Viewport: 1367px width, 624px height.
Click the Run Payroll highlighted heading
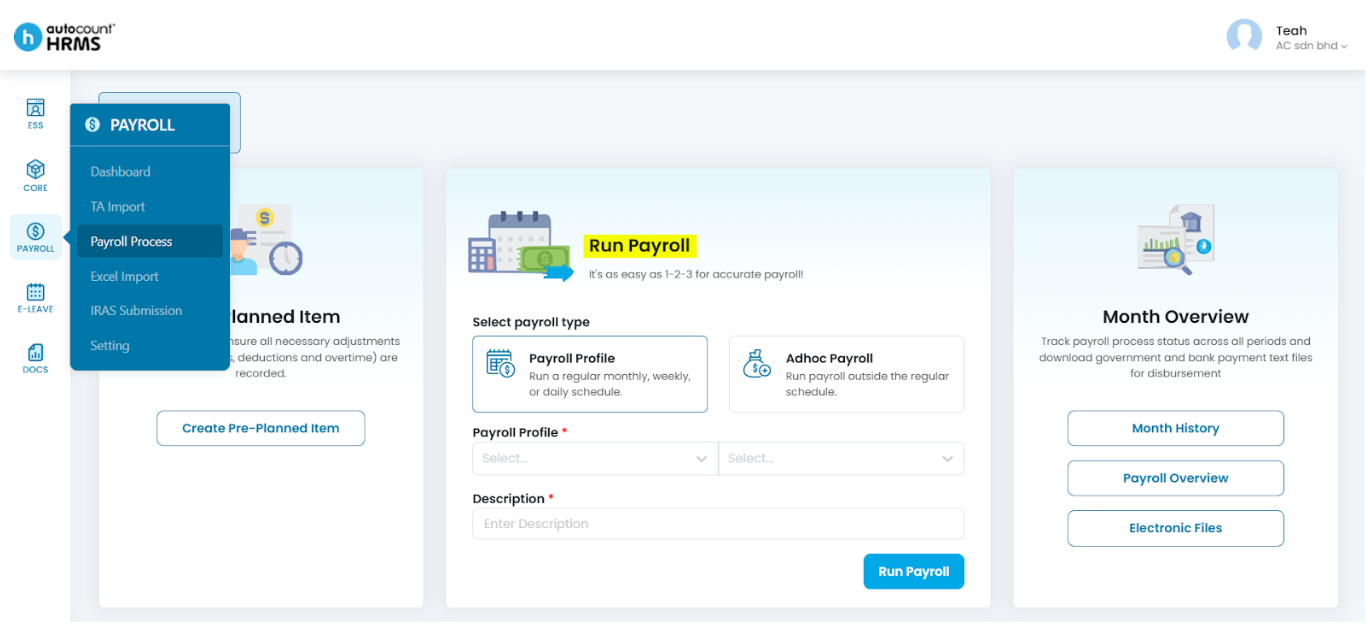640,246
